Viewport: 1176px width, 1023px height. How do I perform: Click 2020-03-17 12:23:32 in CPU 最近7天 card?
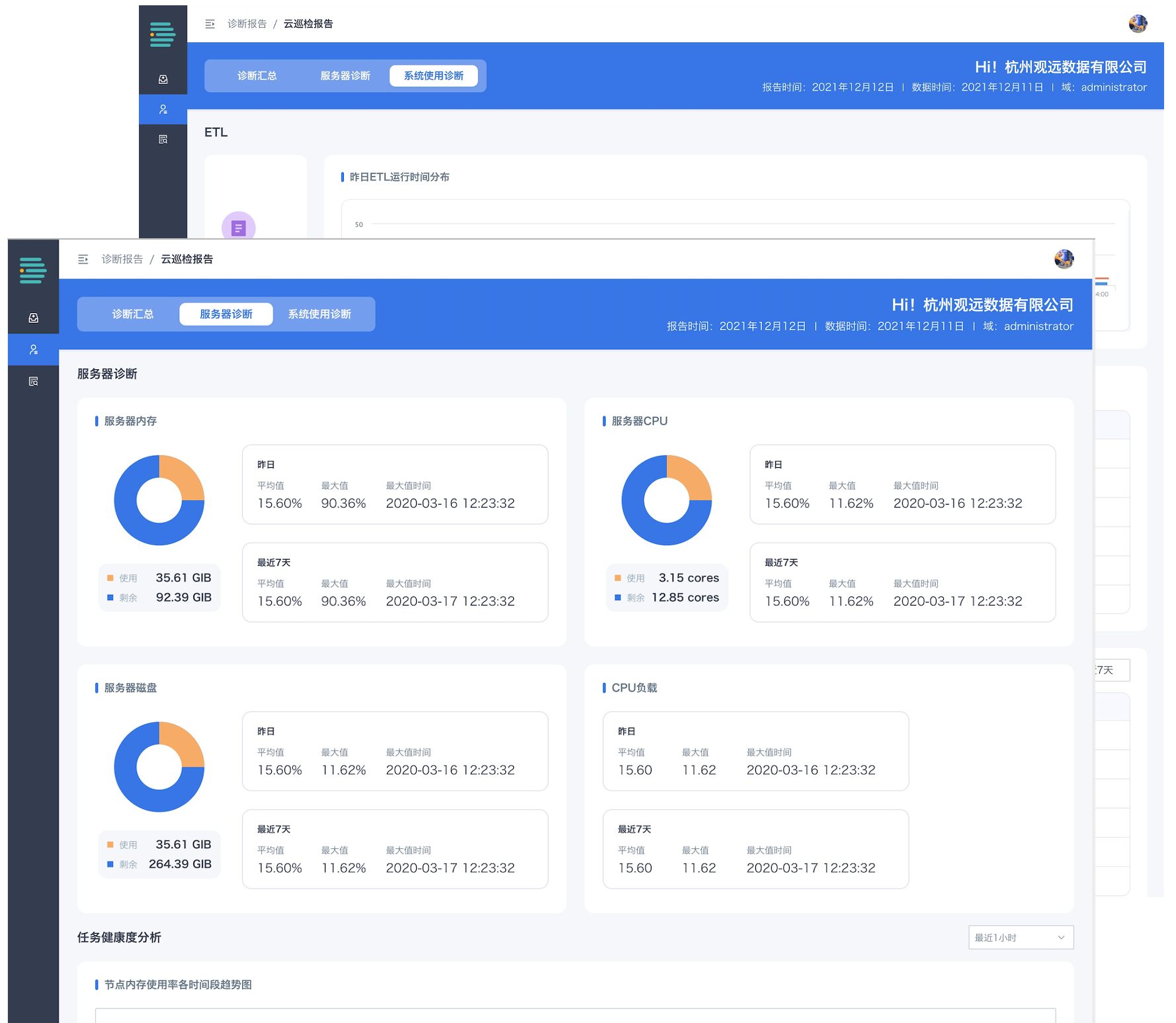[x=958, y=601]
